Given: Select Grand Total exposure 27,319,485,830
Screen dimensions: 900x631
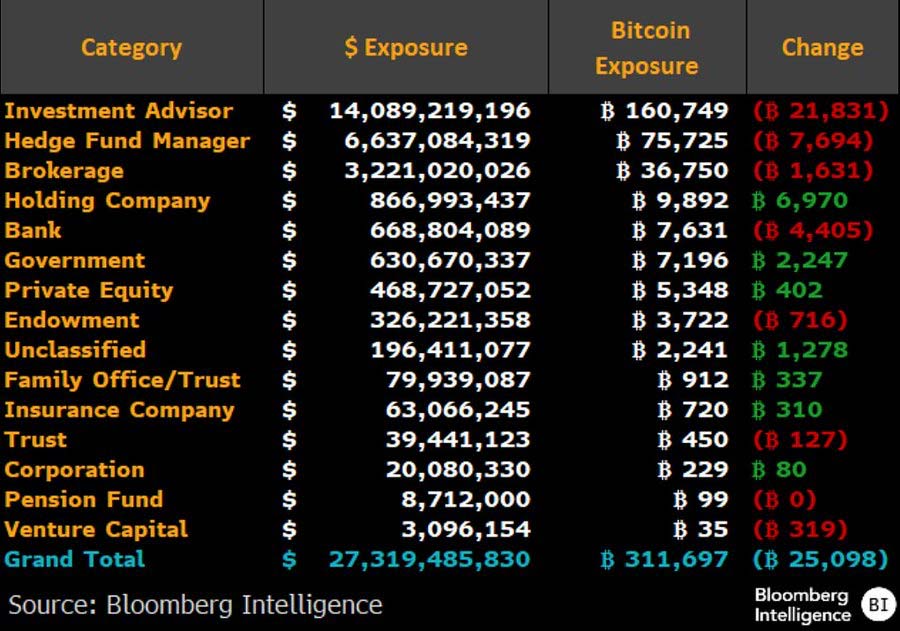Looking at the screenshot, I should pos(429,559).
